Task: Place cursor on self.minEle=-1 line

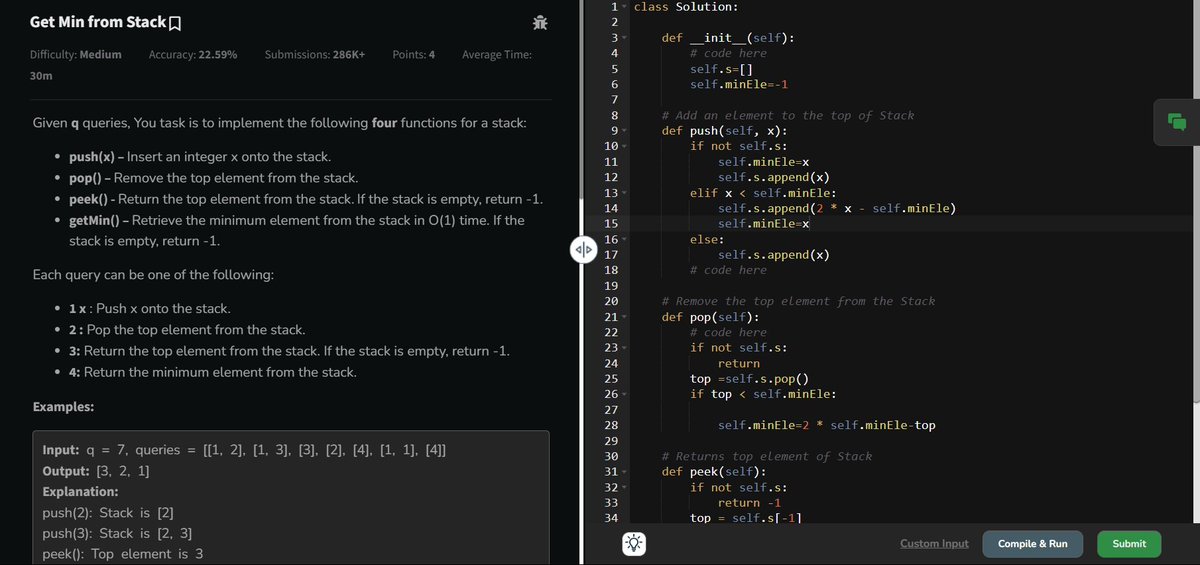Action: tap(739, 85)
